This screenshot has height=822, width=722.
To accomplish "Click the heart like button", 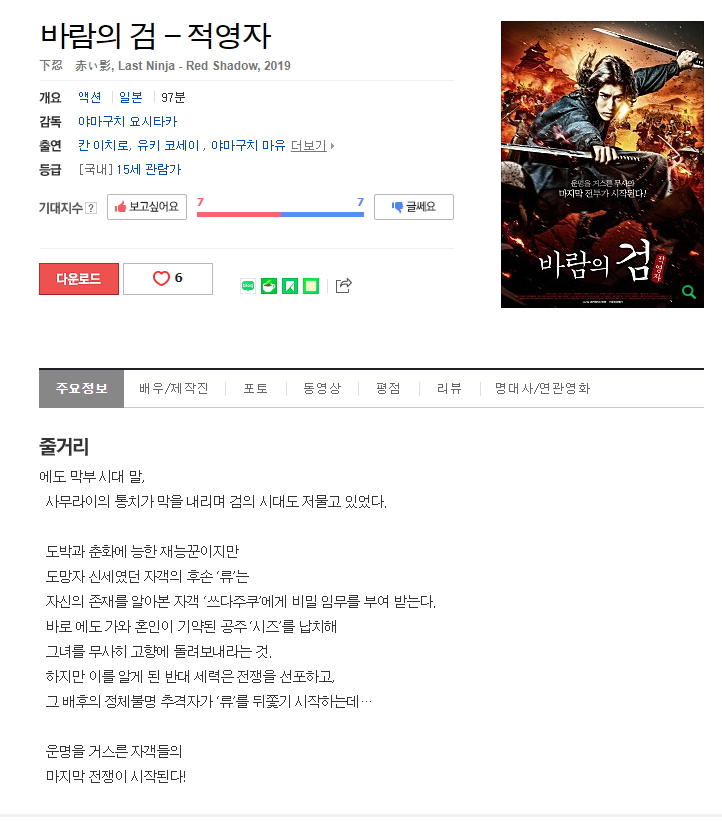I will (x=168, y=279).
